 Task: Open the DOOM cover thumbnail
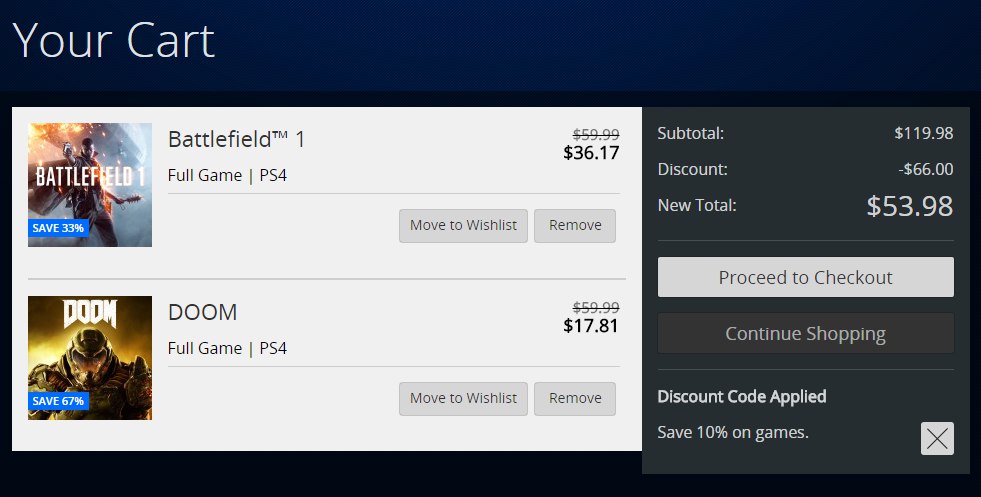click(x=90, y=358)
